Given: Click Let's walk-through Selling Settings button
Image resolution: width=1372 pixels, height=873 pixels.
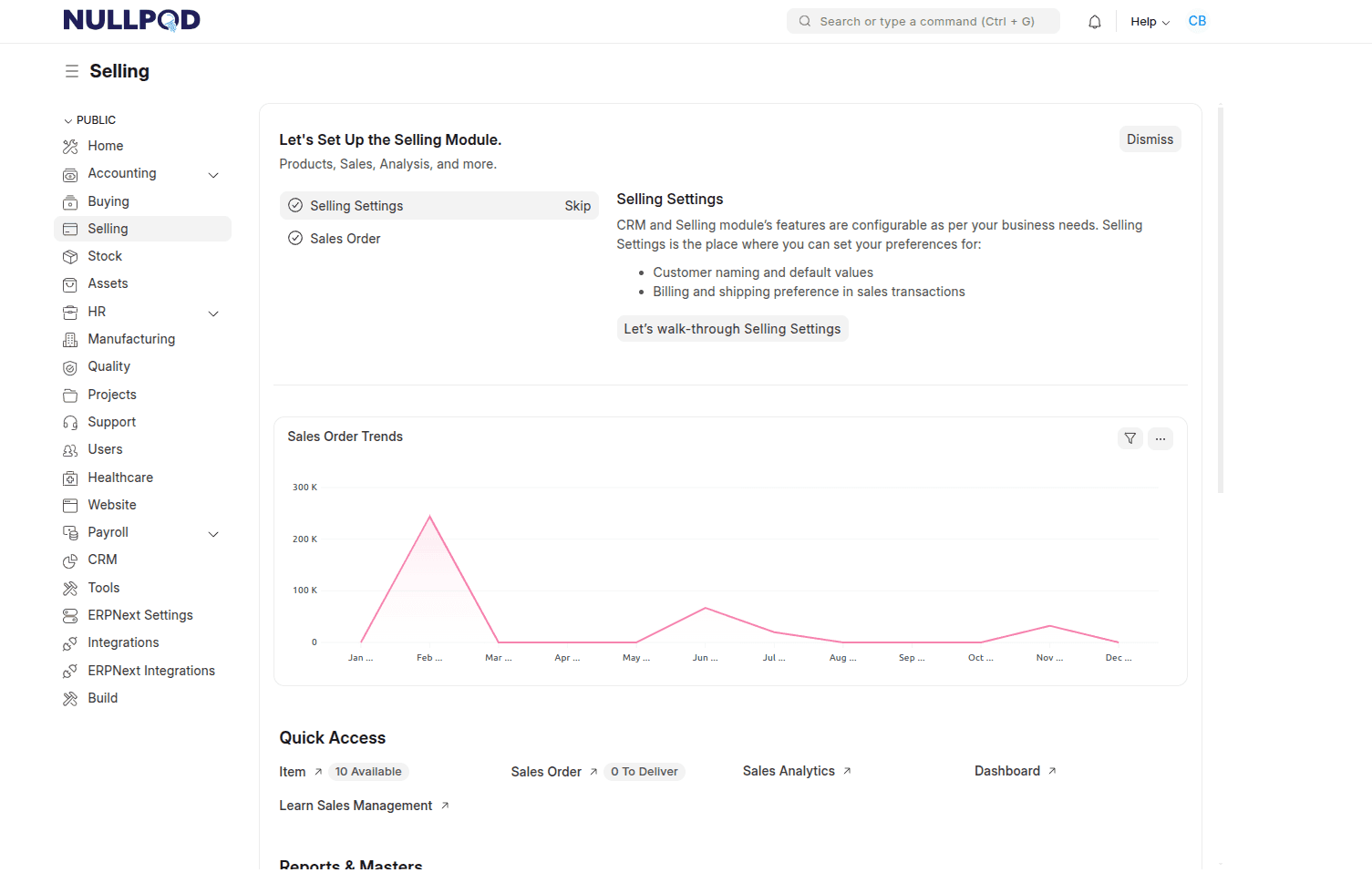Looking at the screenshot, I should pyautogui.click(x=731, y=329).
